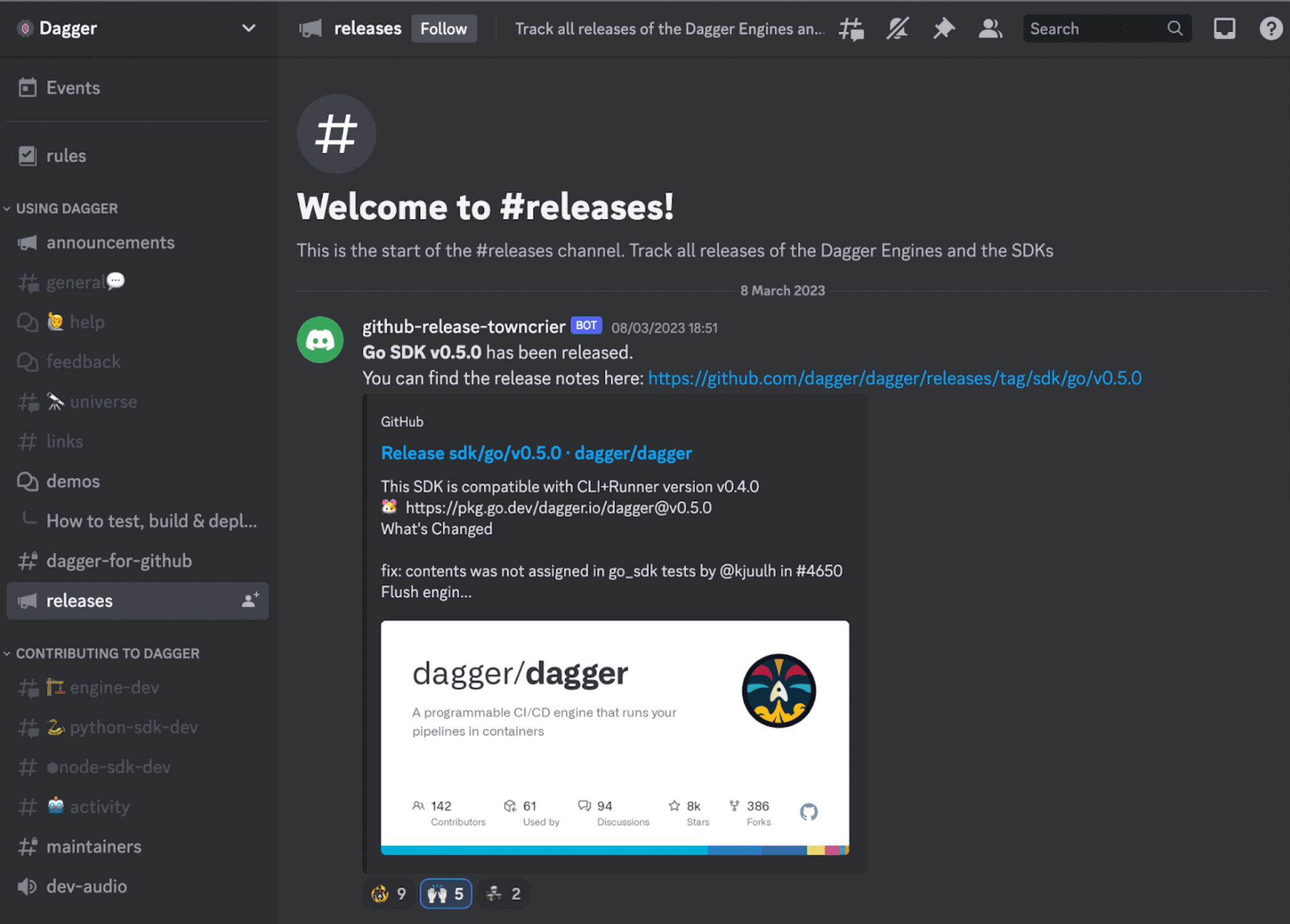Screen dimensions: 1290x924
Task: Click the invite icon next to releases channel
Action: [x=250, y=600]
